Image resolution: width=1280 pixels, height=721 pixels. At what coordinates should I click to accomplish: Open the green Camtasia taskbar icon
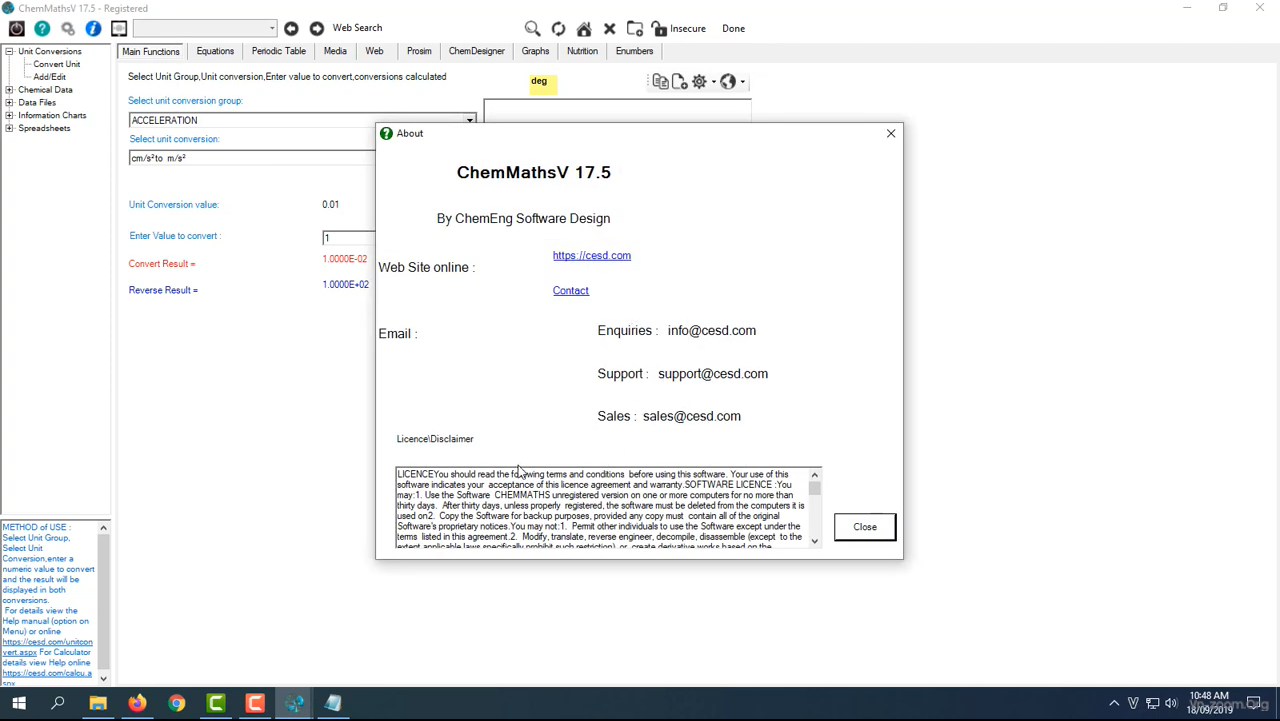[x=216, y=704]
